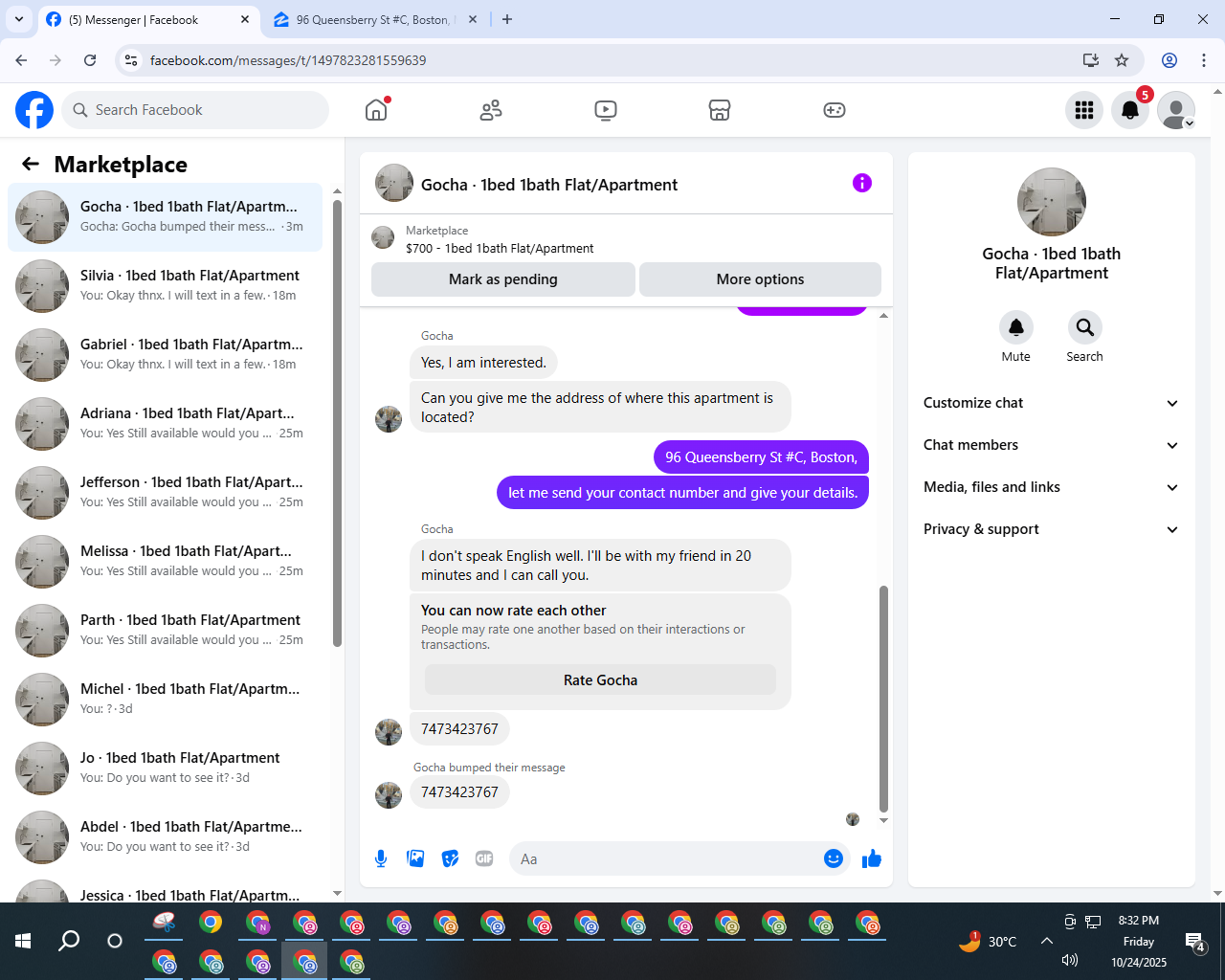Send a voice clip using microphone icon
Screen dimensions: 1225x980
pyautogui.click(x=381, y=858)
